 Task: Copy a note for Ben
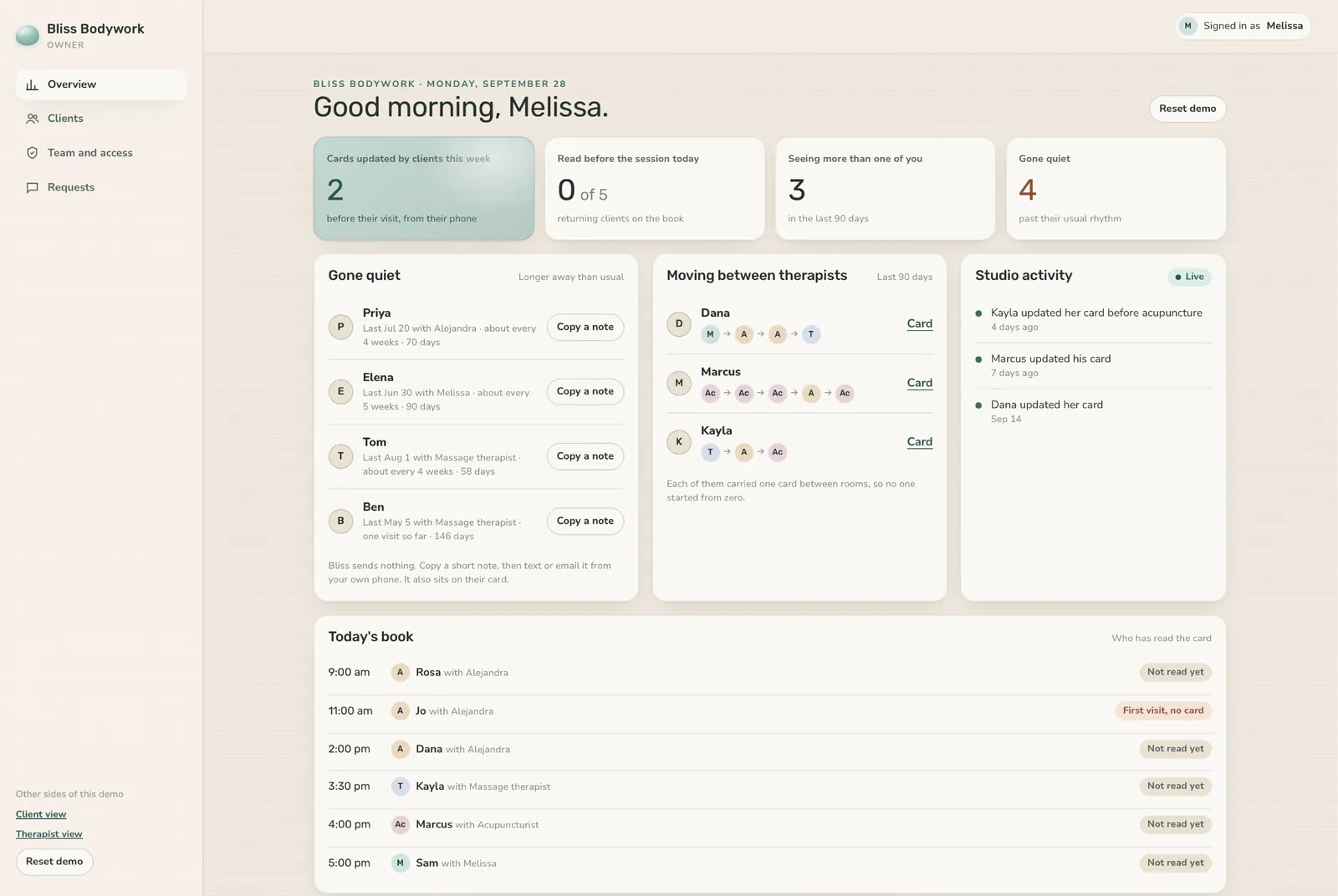pyautogui.click(x=585, y=521)
